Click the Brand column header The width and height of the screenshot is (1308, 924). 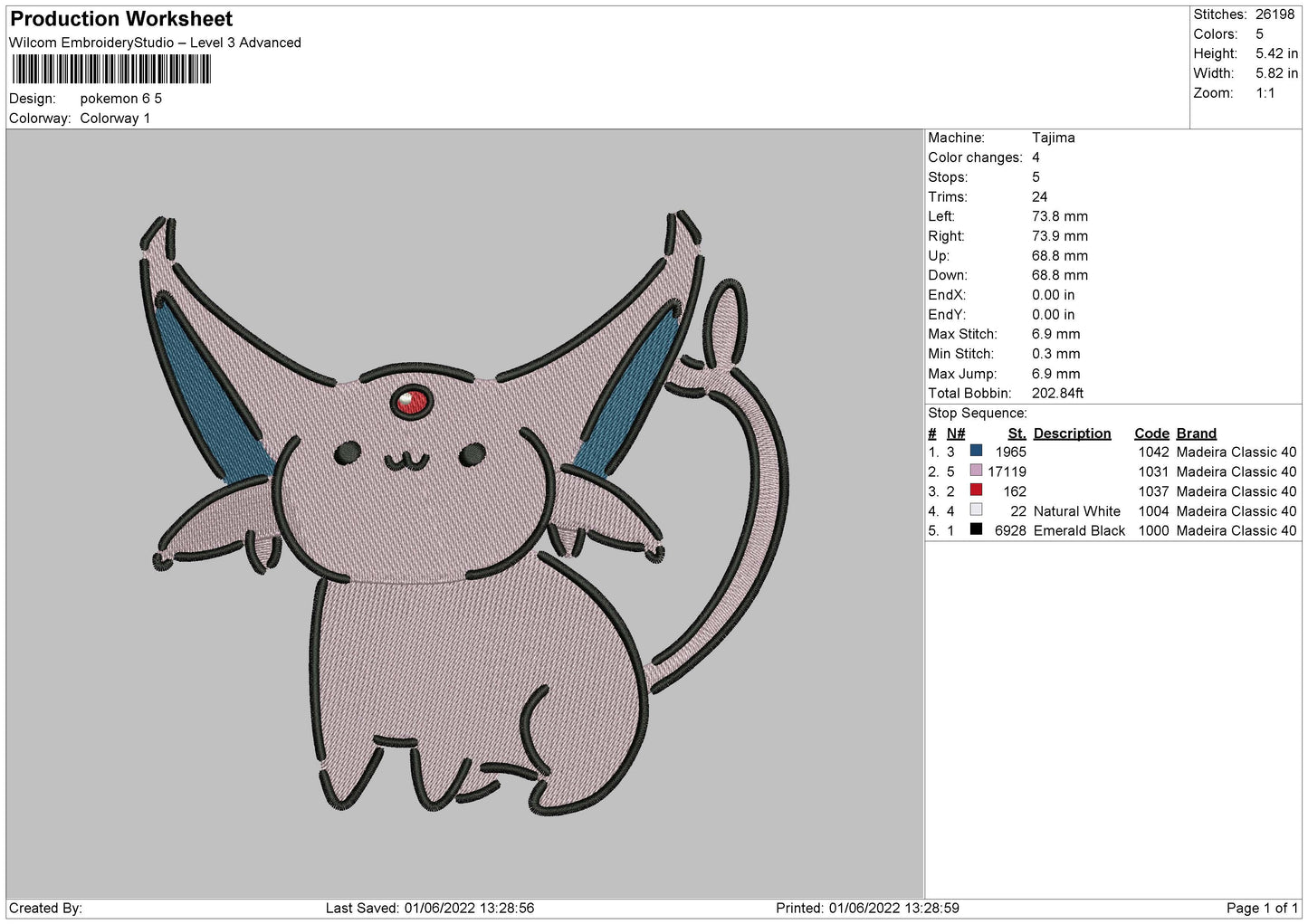pyautogui.click(x=1196, y=433)
